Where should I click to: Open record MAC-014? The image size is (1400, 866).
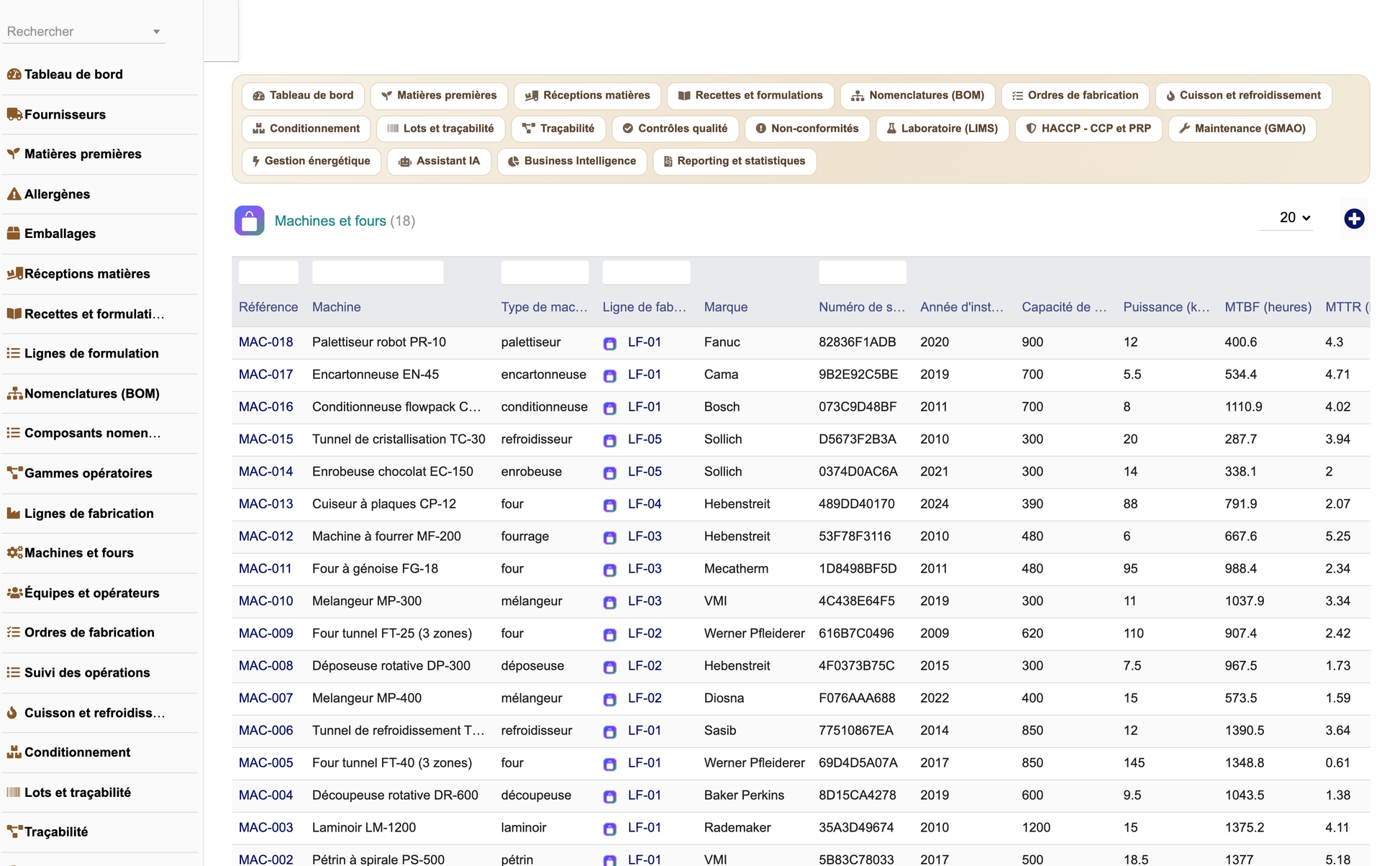tap(266, 472)
